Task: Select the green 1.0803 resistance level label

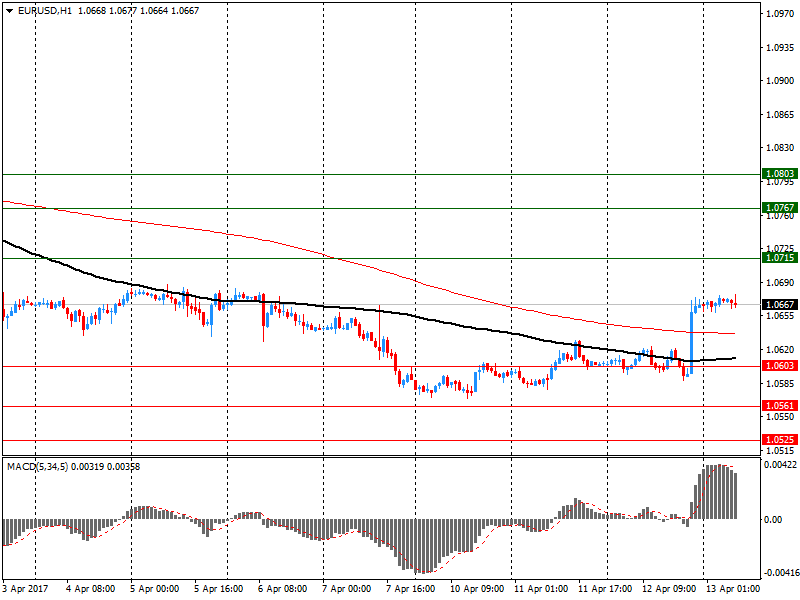Action: pyautogui.click(x=780, y=173)
